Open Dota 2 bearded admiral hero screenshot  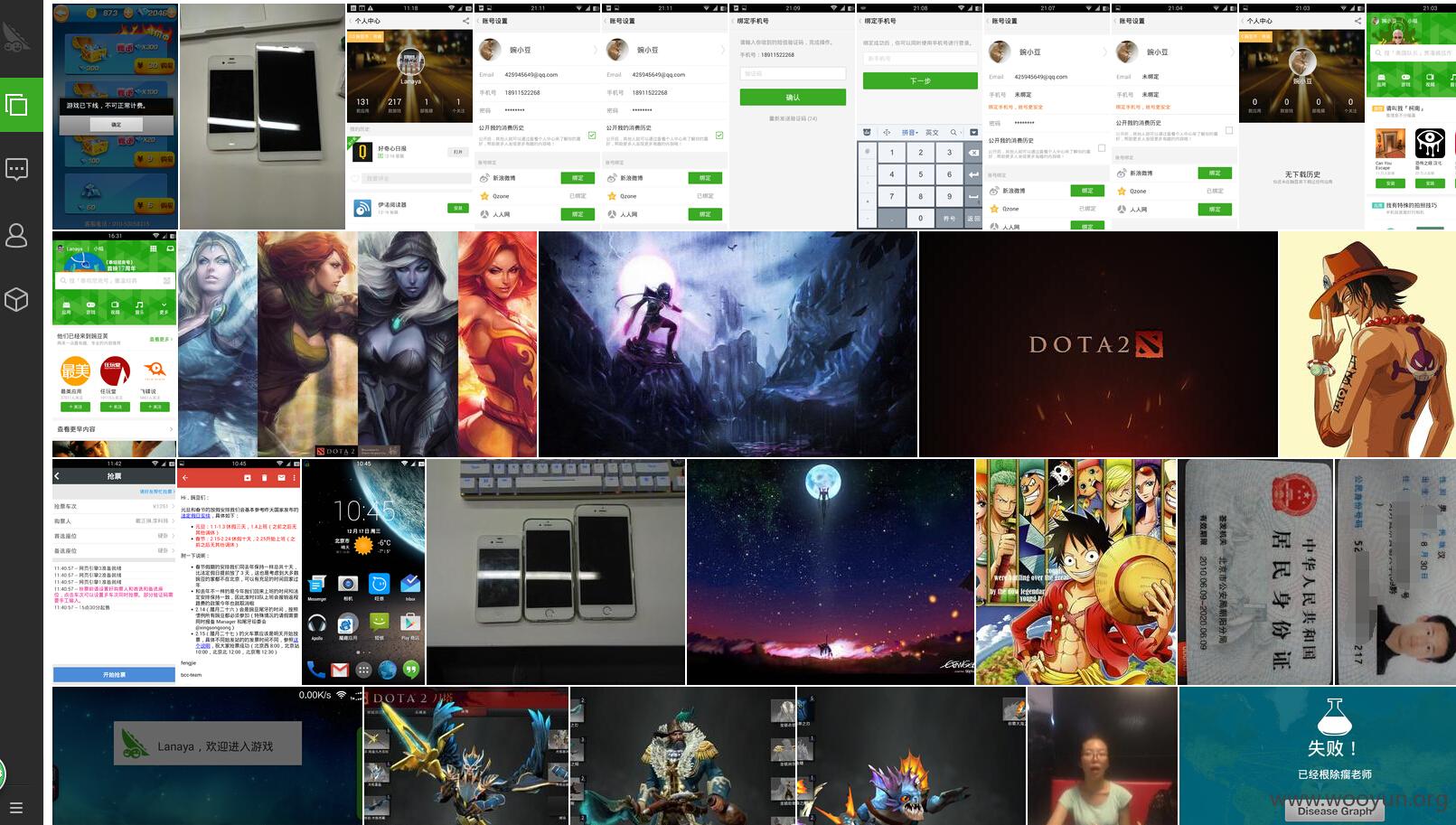(682, 755)
